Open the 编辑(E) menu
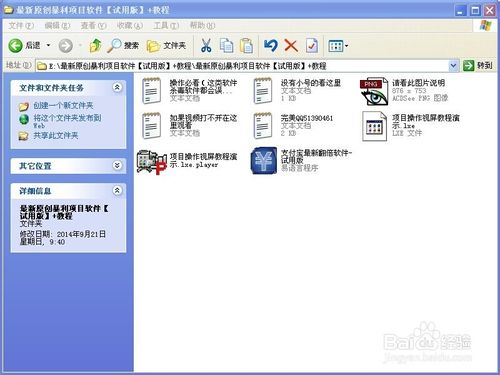This screenshot has height=375, width=500. click(x=57, y=25)
